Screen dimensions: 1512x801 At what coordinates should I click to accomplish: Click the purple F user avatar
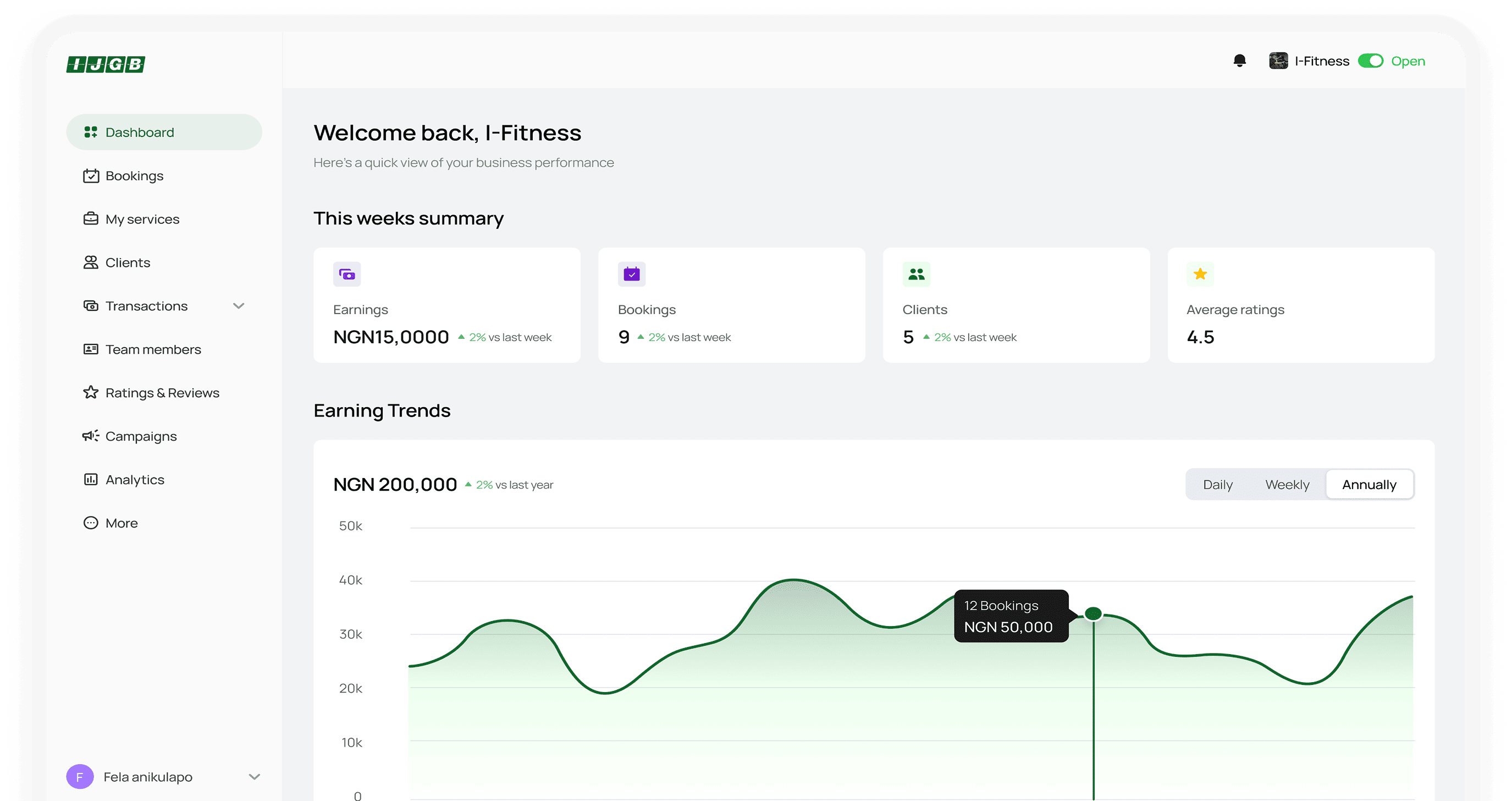pyautogui.click(x=80, y=776)
